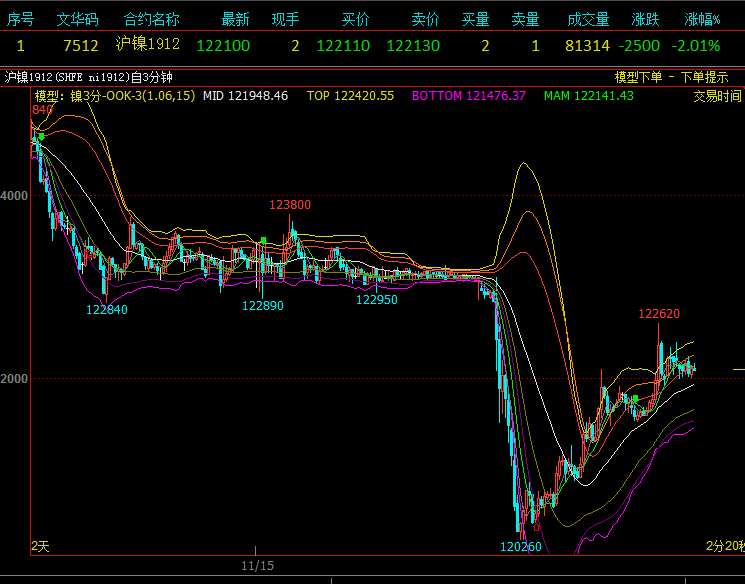Click the 120260 low price marker

(x=521, y=547)
